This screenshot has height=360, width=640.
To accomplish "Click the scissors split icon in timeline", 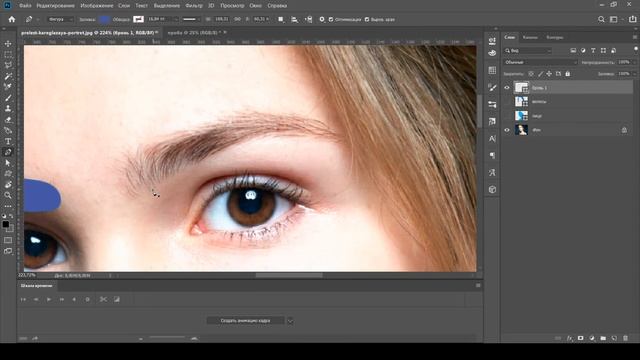I will coord(103,299).
